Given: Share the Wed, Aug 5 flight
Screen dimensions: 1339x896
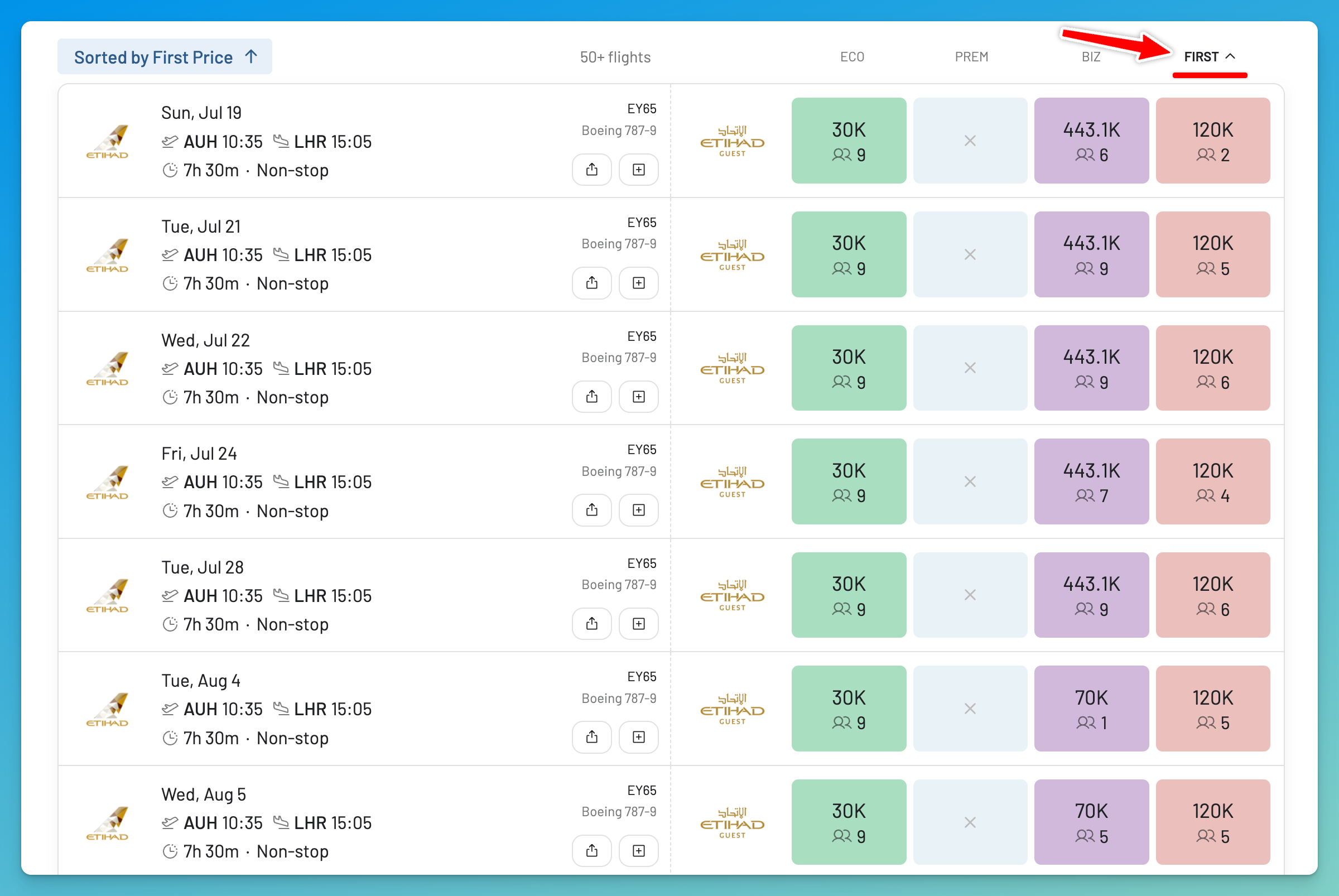Looking at the screenshot, I should 591,851.
